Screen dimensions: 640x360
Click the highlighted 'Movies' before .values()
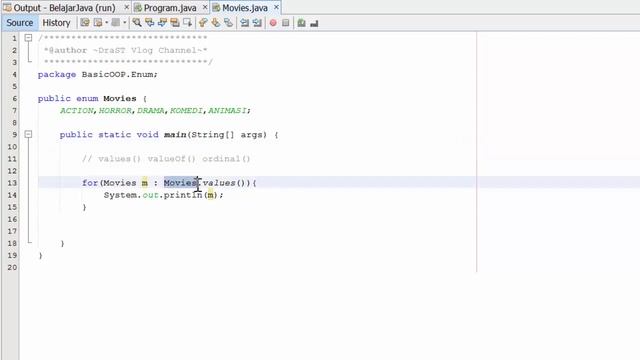point(180,183)
